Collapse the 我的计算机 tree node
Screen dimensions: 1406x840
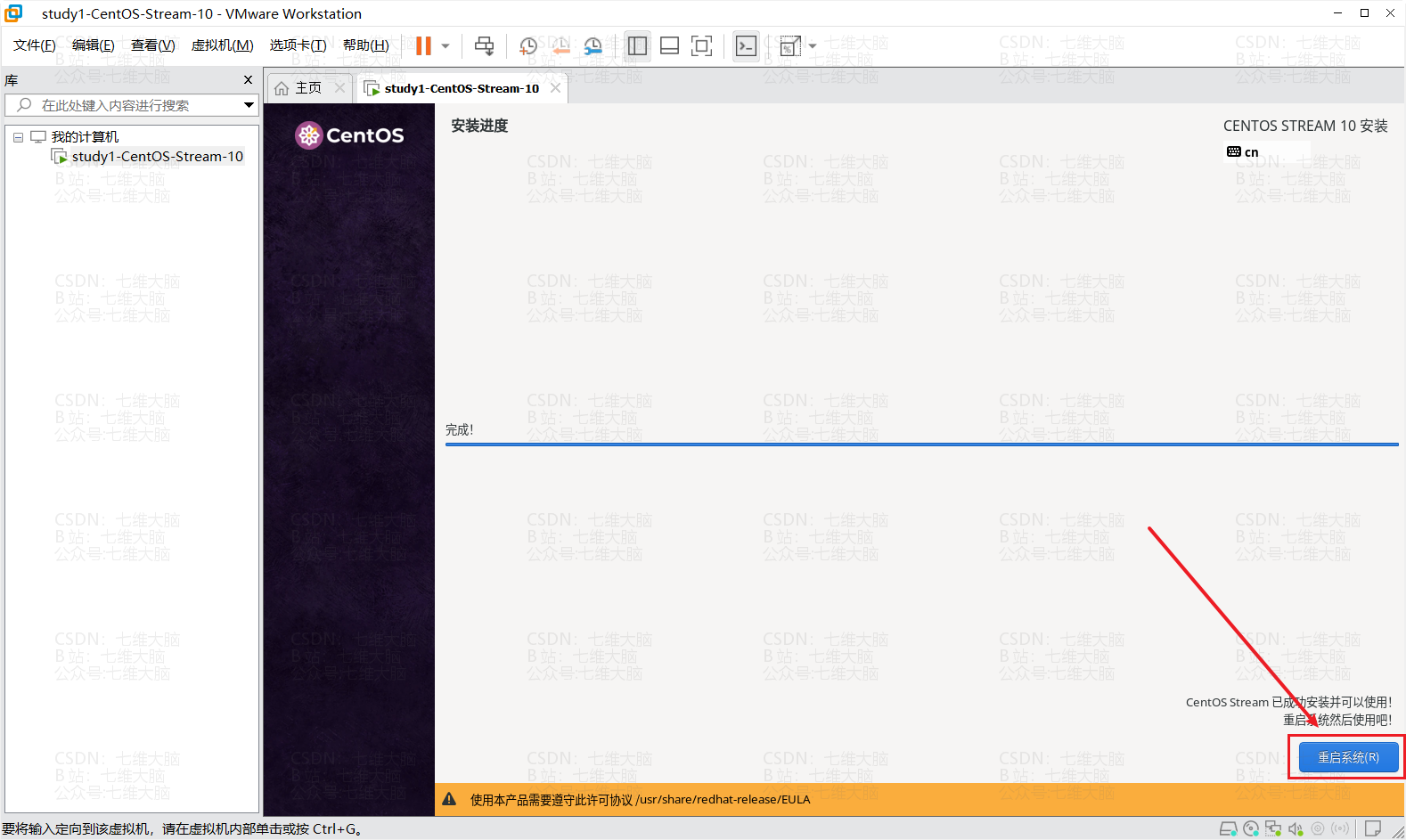(18, 137)
